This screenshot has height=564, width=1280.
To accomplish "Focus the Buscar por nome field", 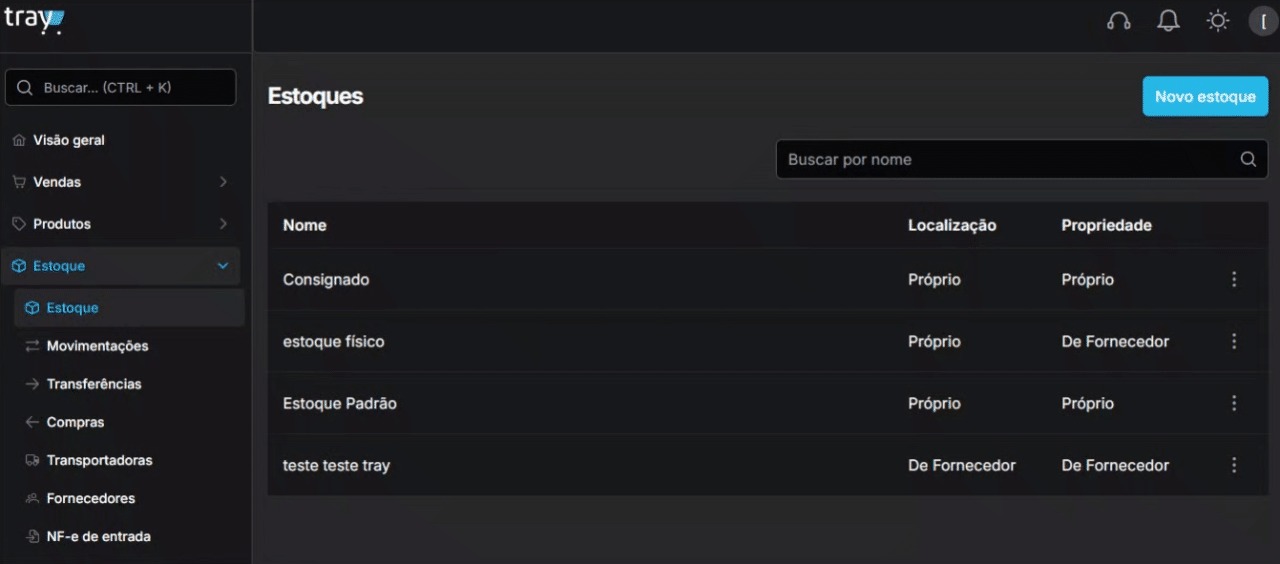I will (x=1022, y=159).
